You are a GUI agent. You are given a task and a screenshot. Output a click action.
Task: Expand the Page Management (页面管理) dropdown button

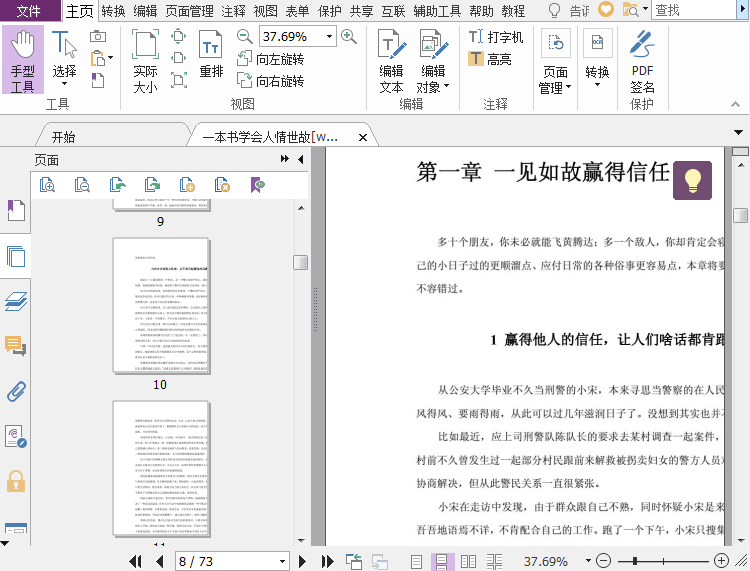pos(556,80)
